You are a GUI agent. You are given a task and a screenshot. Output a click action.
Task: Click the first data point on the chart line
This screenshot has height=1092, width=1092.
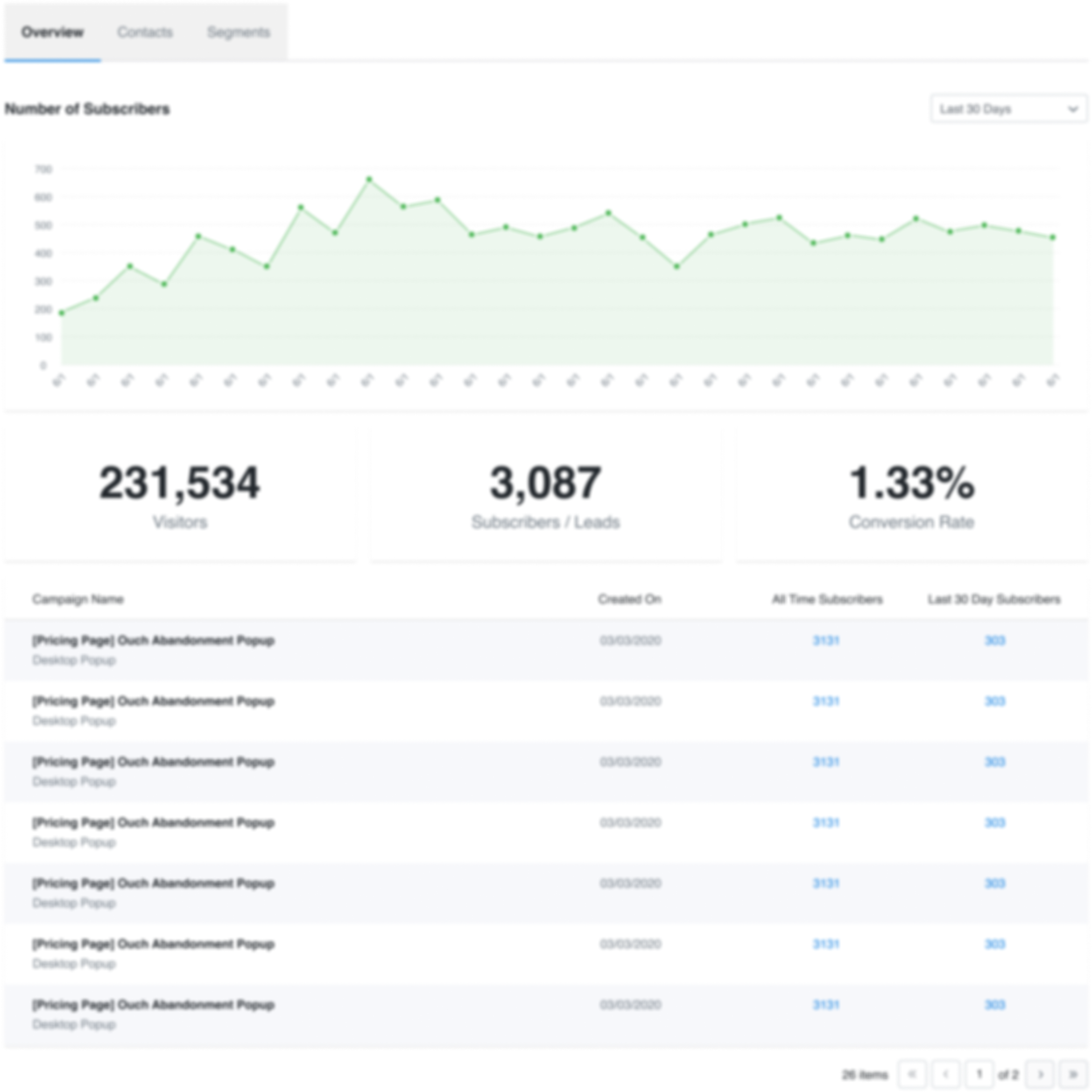click(x=62, y=313)
